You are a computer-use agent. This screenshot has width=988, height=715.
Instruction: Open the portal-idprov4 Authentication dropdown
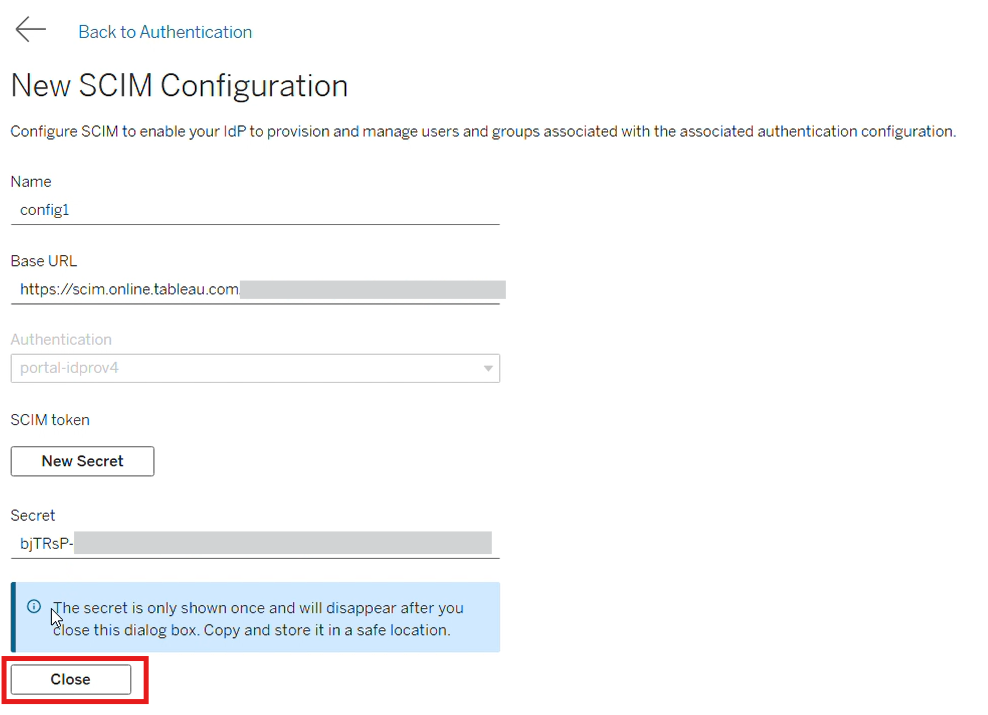point(255,369)
